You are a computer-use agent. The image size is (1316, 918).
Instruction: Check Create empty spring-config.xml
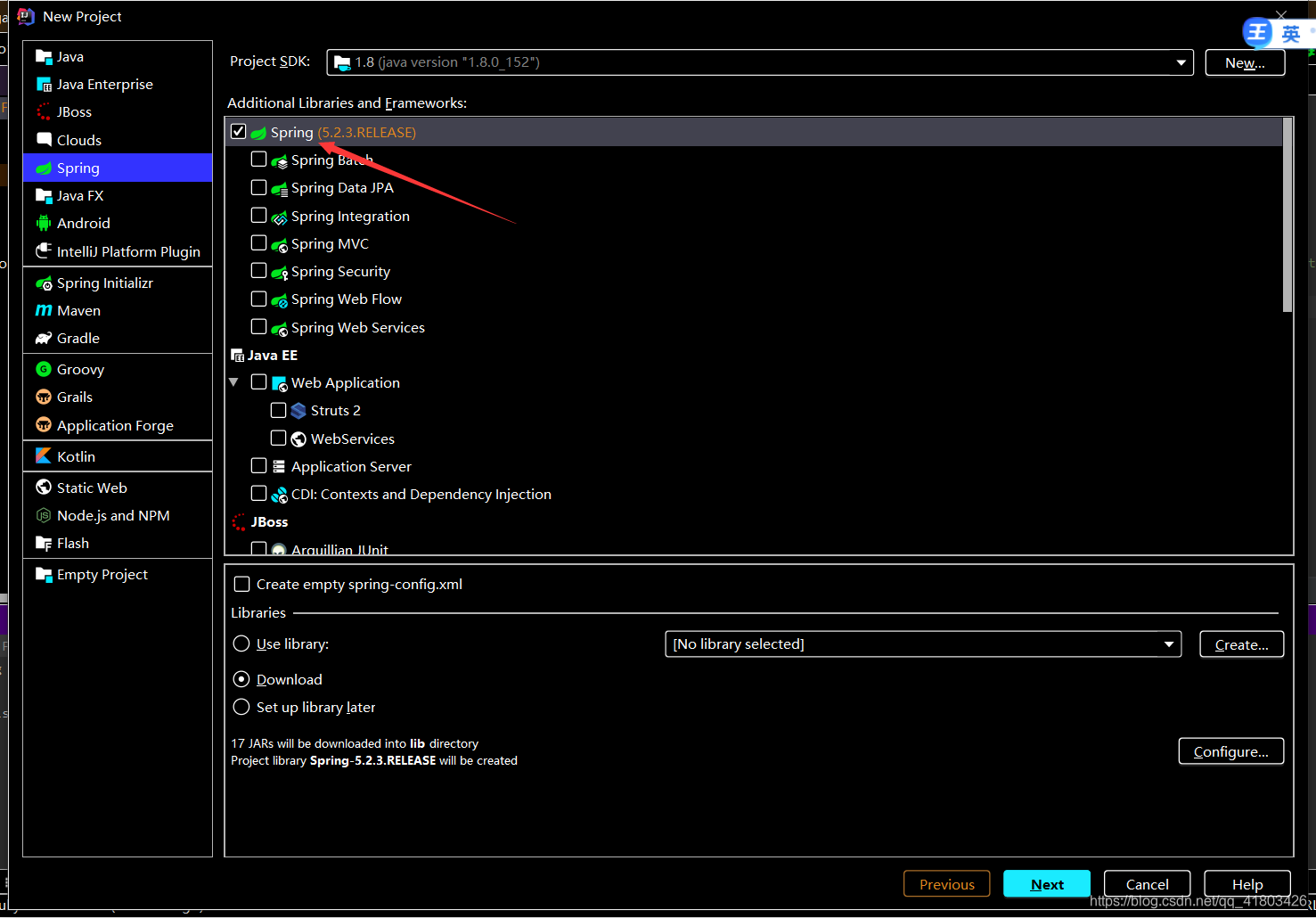(x=241, y=585)
